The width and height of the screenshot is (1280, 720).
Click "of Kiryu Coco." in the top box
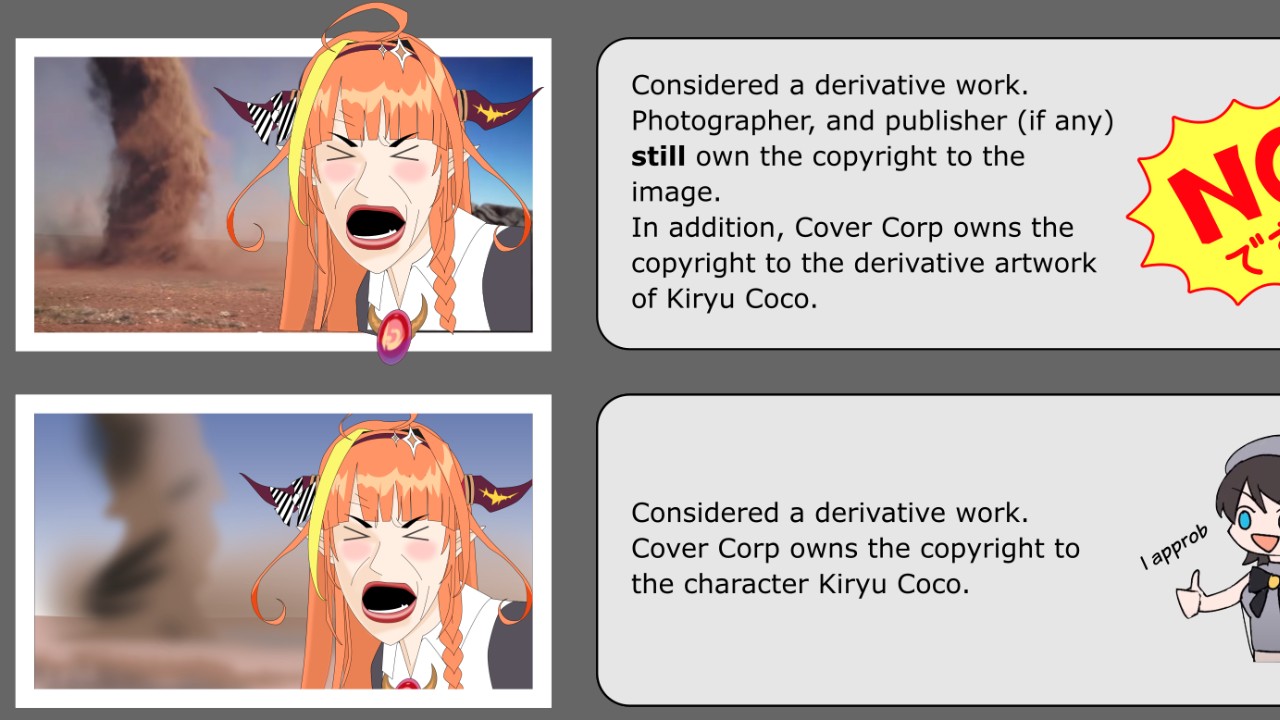[x=724, y=299]
